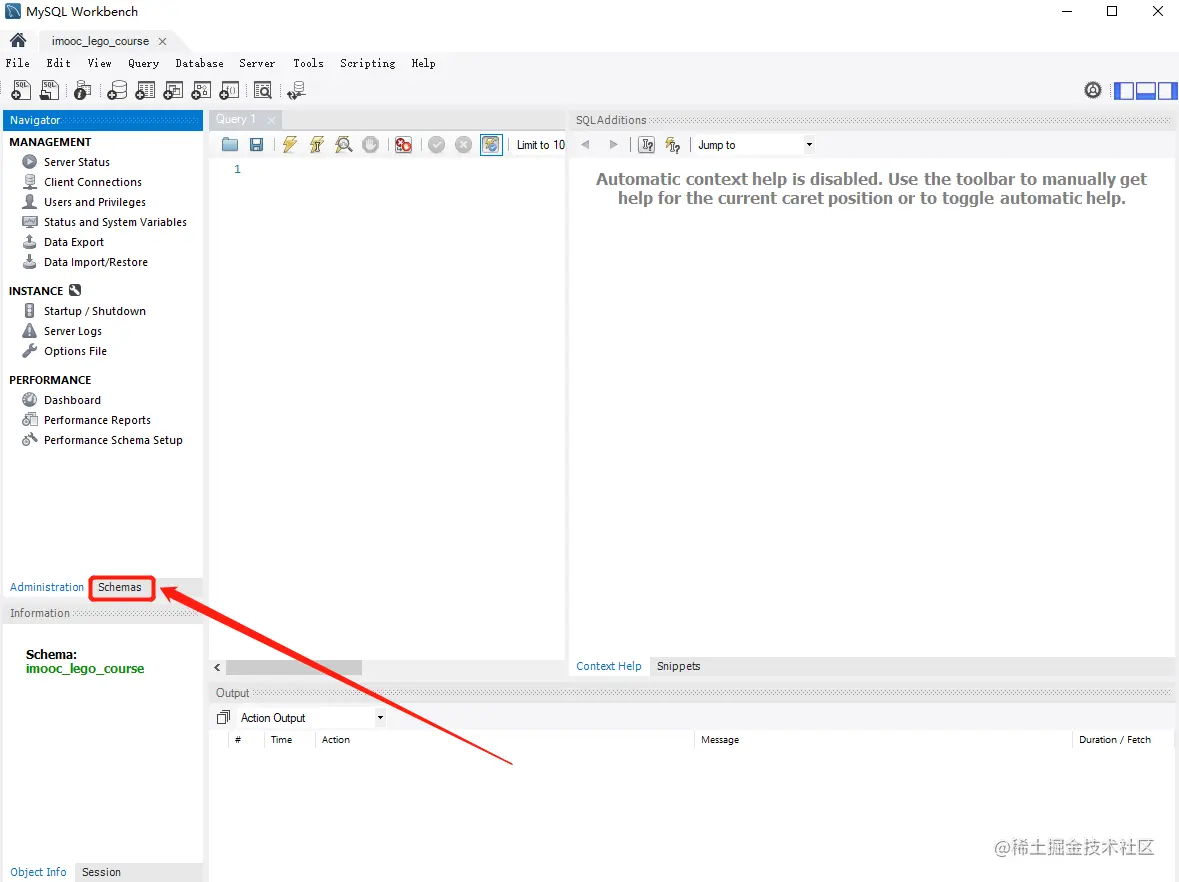1179x882 pixels.
Task: Open the performance Dashboard
Action: point(72,400)
